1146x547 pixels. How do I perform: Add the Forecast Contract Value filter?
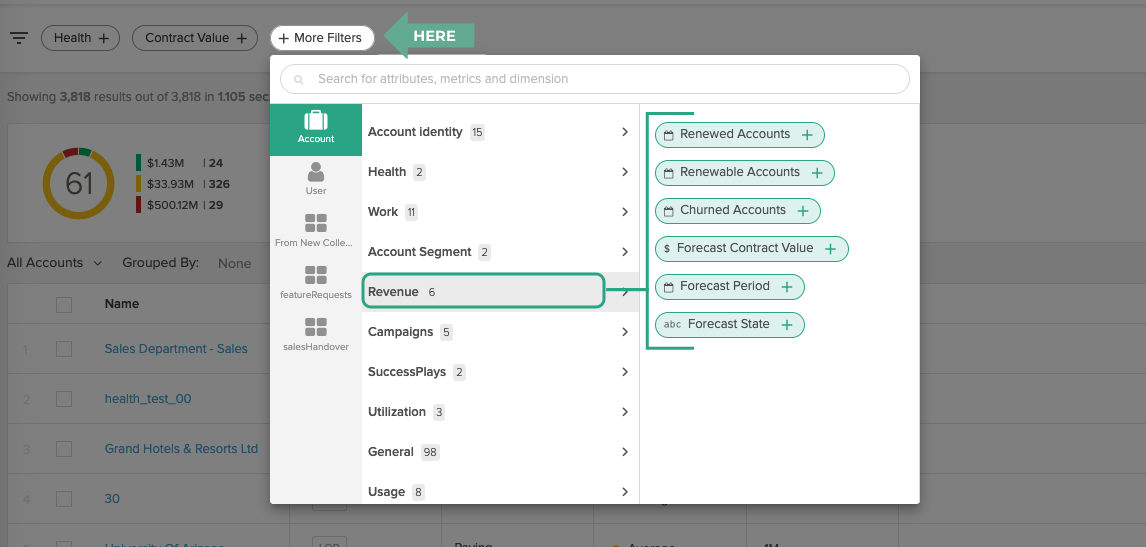click(x=751, y=249)
